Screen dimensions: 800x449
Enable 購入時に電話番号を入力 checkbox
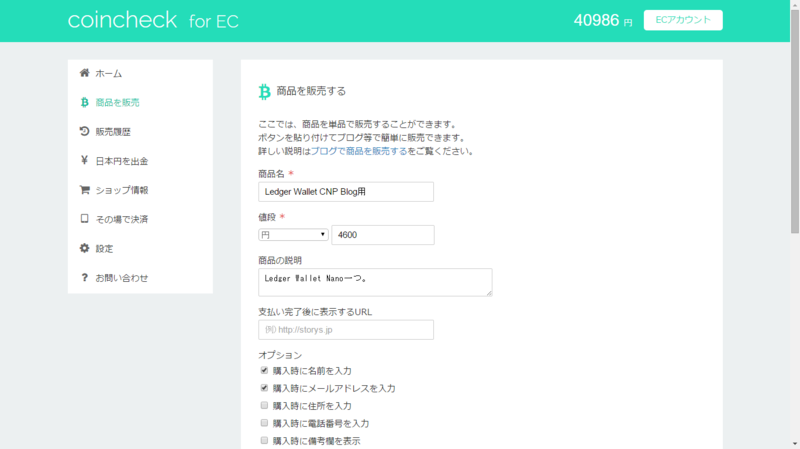point(264,422)
